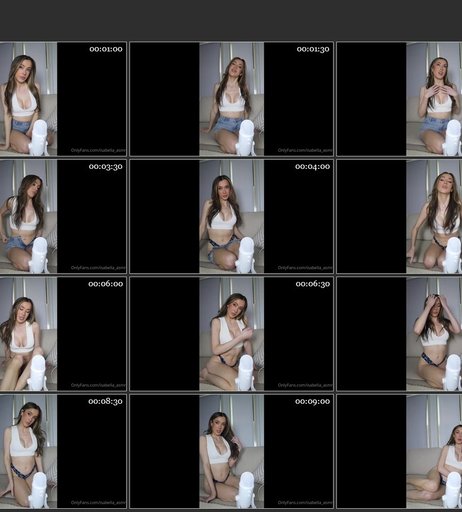Click the thumbnail stamped 00:03:30
Image resolution: width=462 pixels, height=512 pixels.
click(63, 216)
